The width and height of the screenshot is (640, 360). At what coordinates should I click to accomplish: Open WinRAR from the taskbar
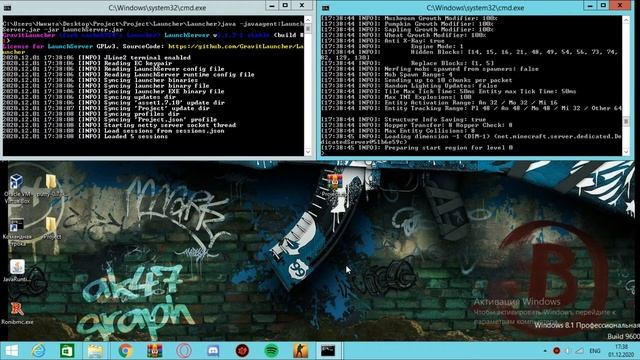[154, 351]
